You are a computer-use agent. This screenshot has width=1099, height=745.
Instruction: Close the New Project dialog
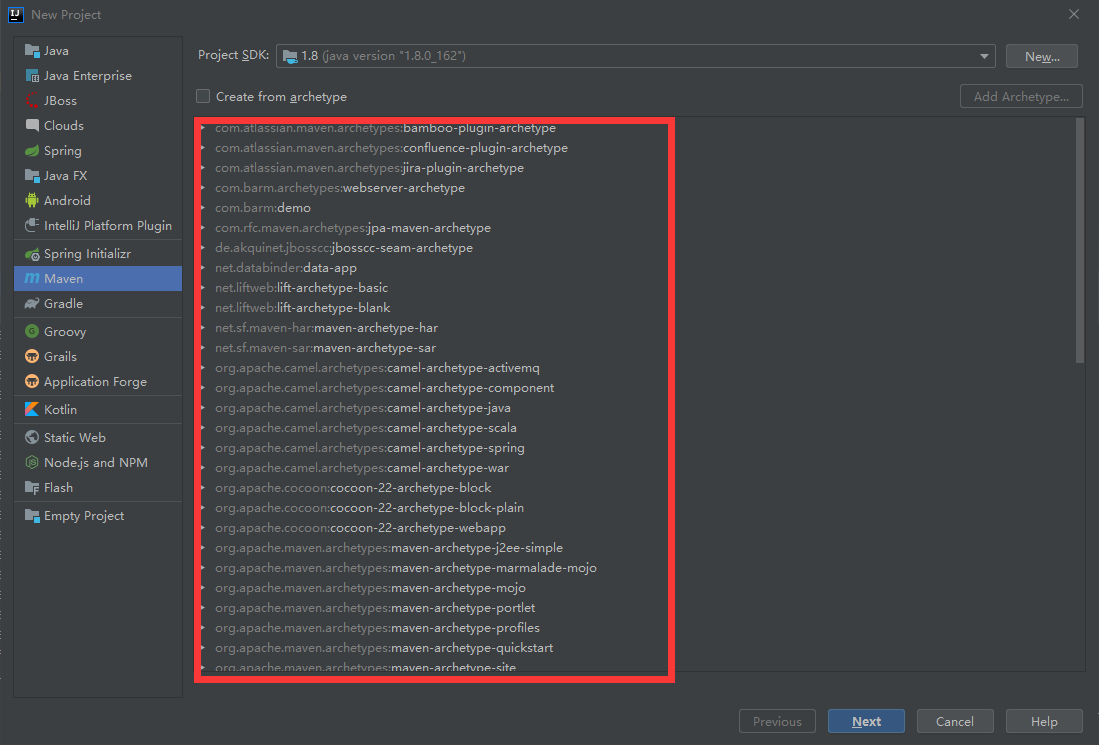(x=1074, y=14)
